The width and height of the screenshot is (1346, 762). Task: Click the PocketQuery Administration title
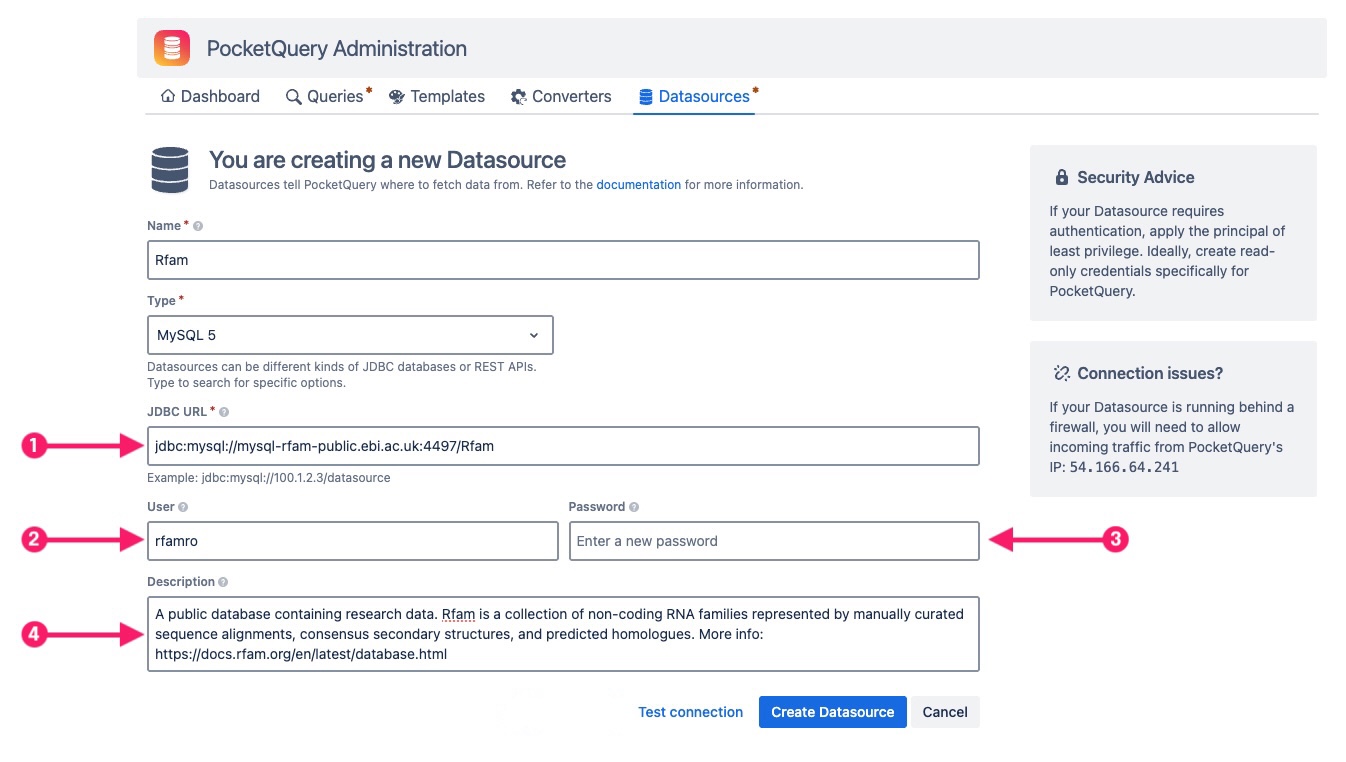[337, 48]
